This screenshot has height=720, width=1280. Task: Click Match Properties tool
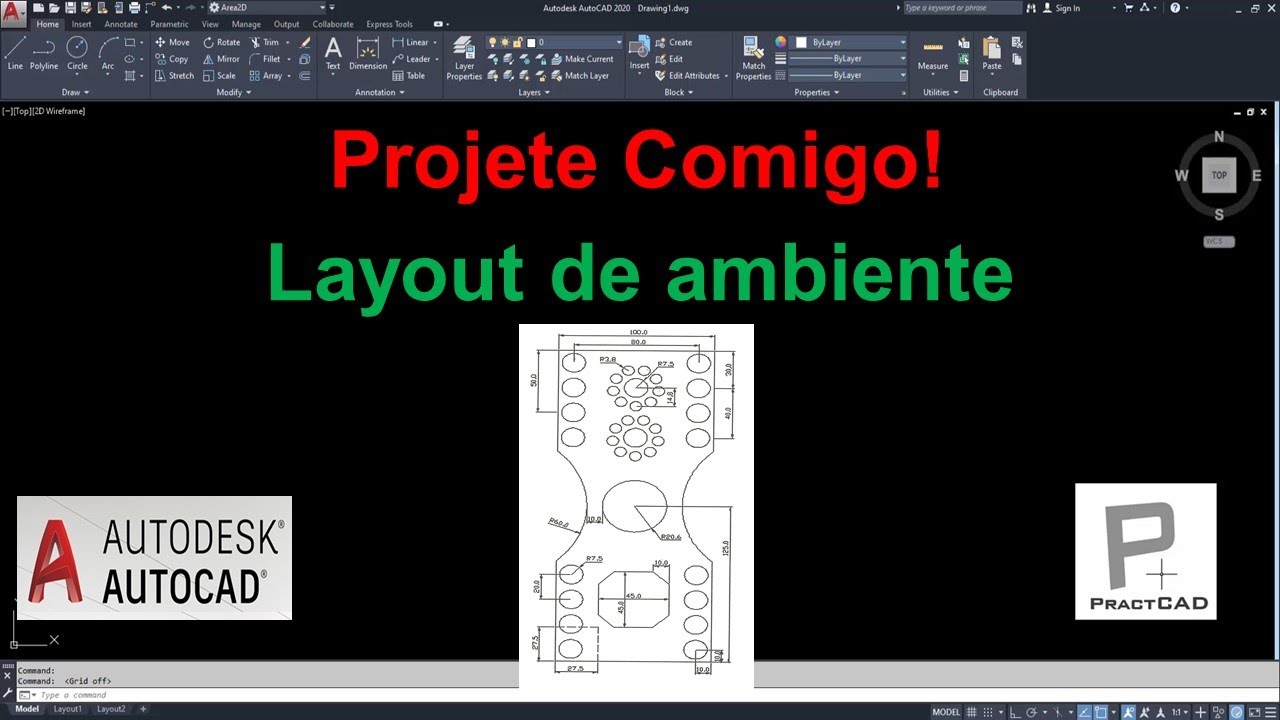753,58
